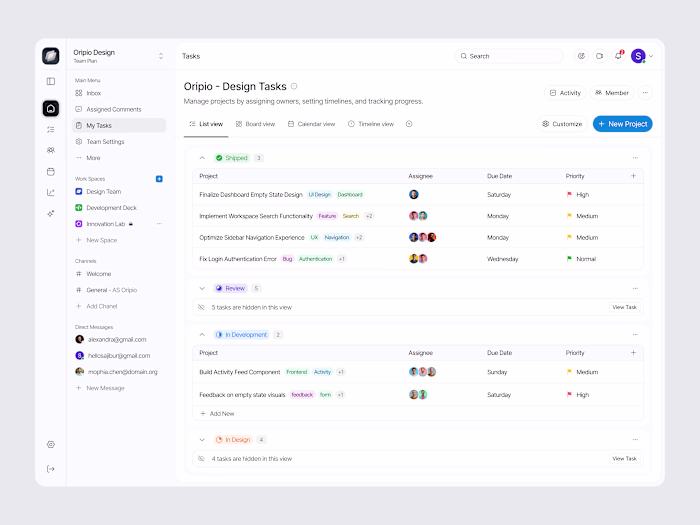Click View Task in Review group
Image resolution: width=700 pixels, height=525 pixels.
(625, 307)
